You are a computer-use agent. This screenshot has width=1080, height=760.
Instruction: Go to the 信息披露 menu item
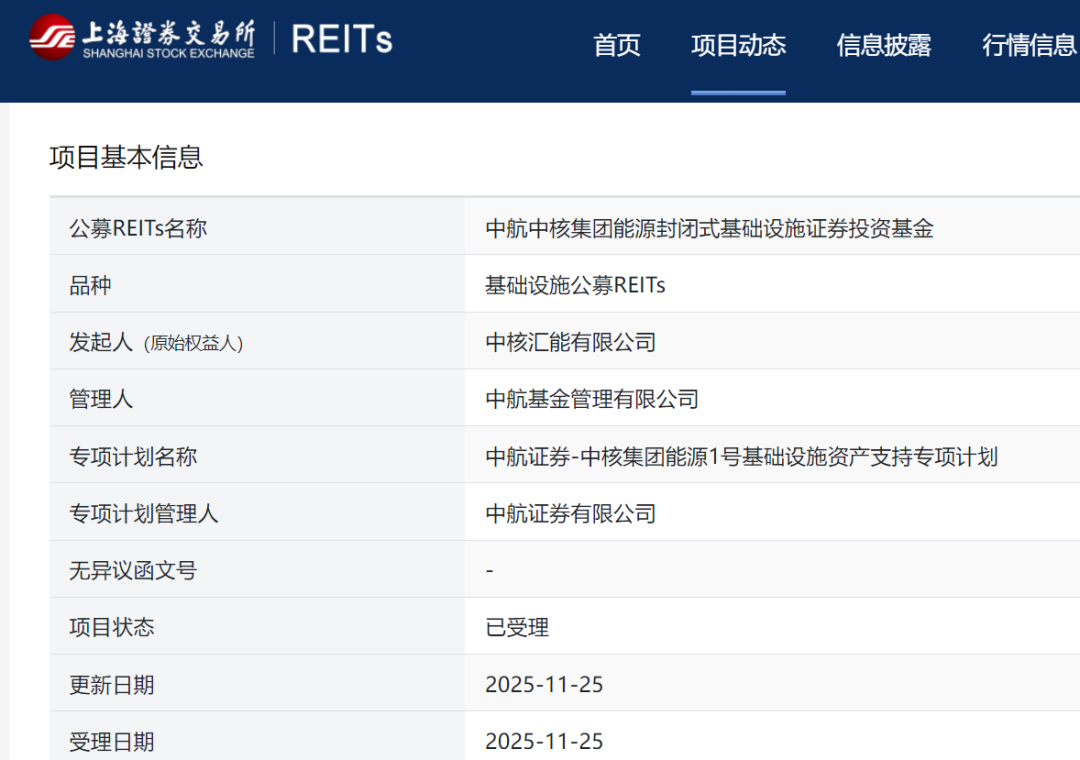coord(883,45)
